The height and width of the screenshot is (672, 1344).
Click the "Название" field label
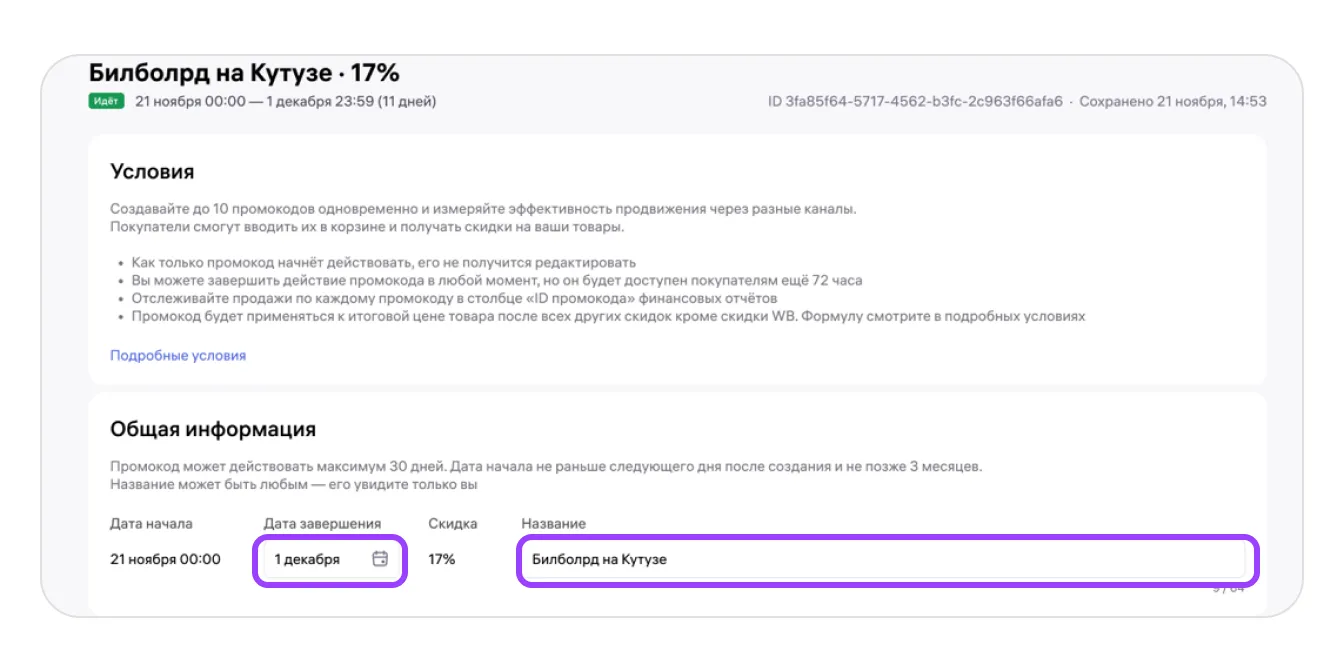(553, 523)
